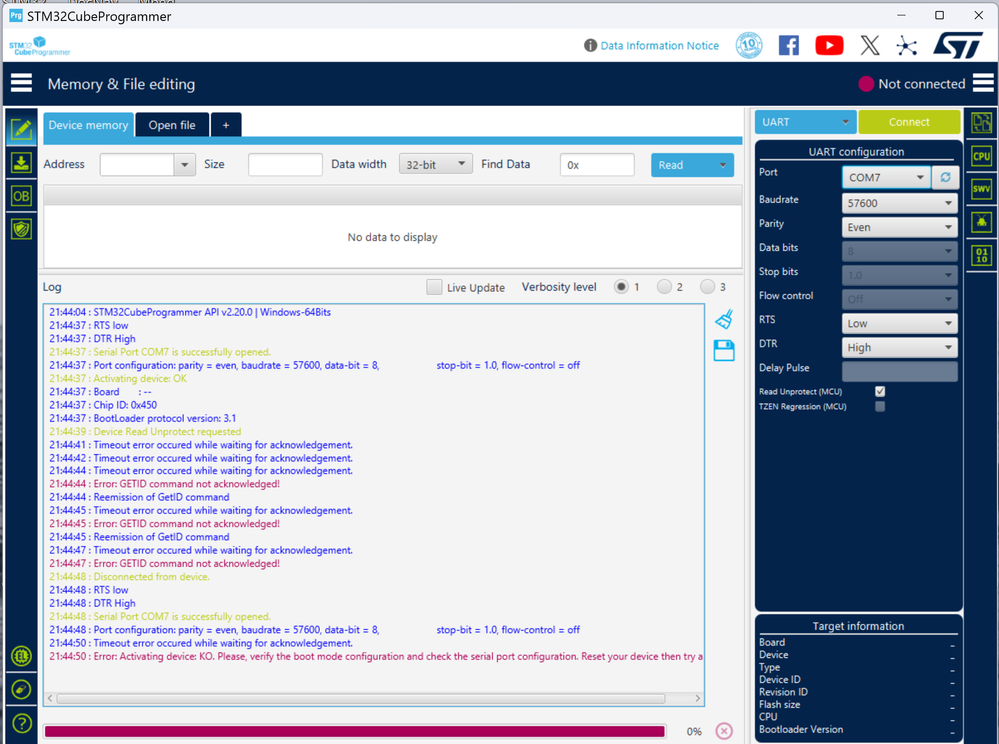Open Option Bytes (OB) panel icon
The width and height of the screenshot is (999, 744).
[x=21, y=196]
